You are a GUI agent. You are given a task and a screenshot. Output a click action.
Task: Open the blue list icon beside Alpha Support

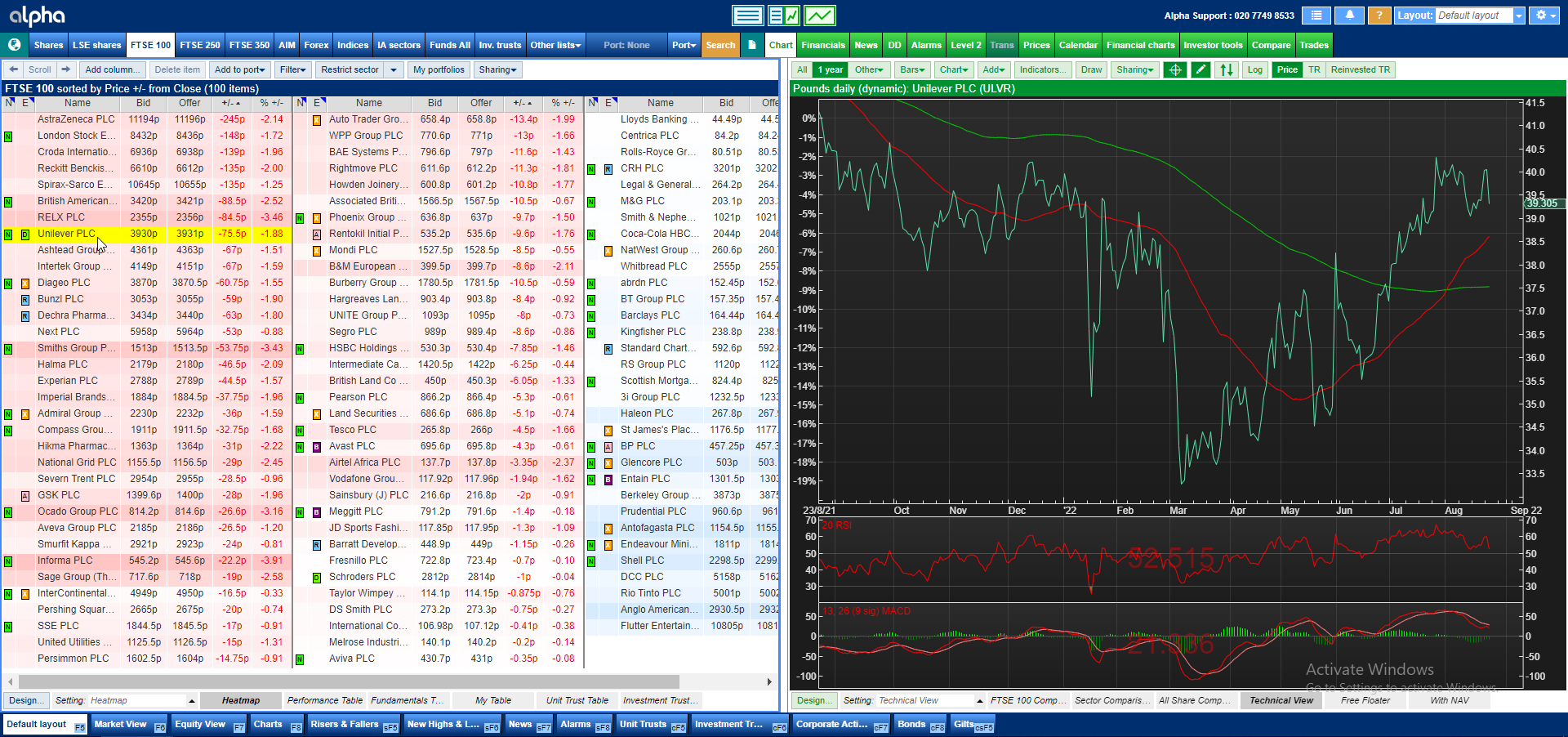pyautogui.click(x=1316, y=16)
